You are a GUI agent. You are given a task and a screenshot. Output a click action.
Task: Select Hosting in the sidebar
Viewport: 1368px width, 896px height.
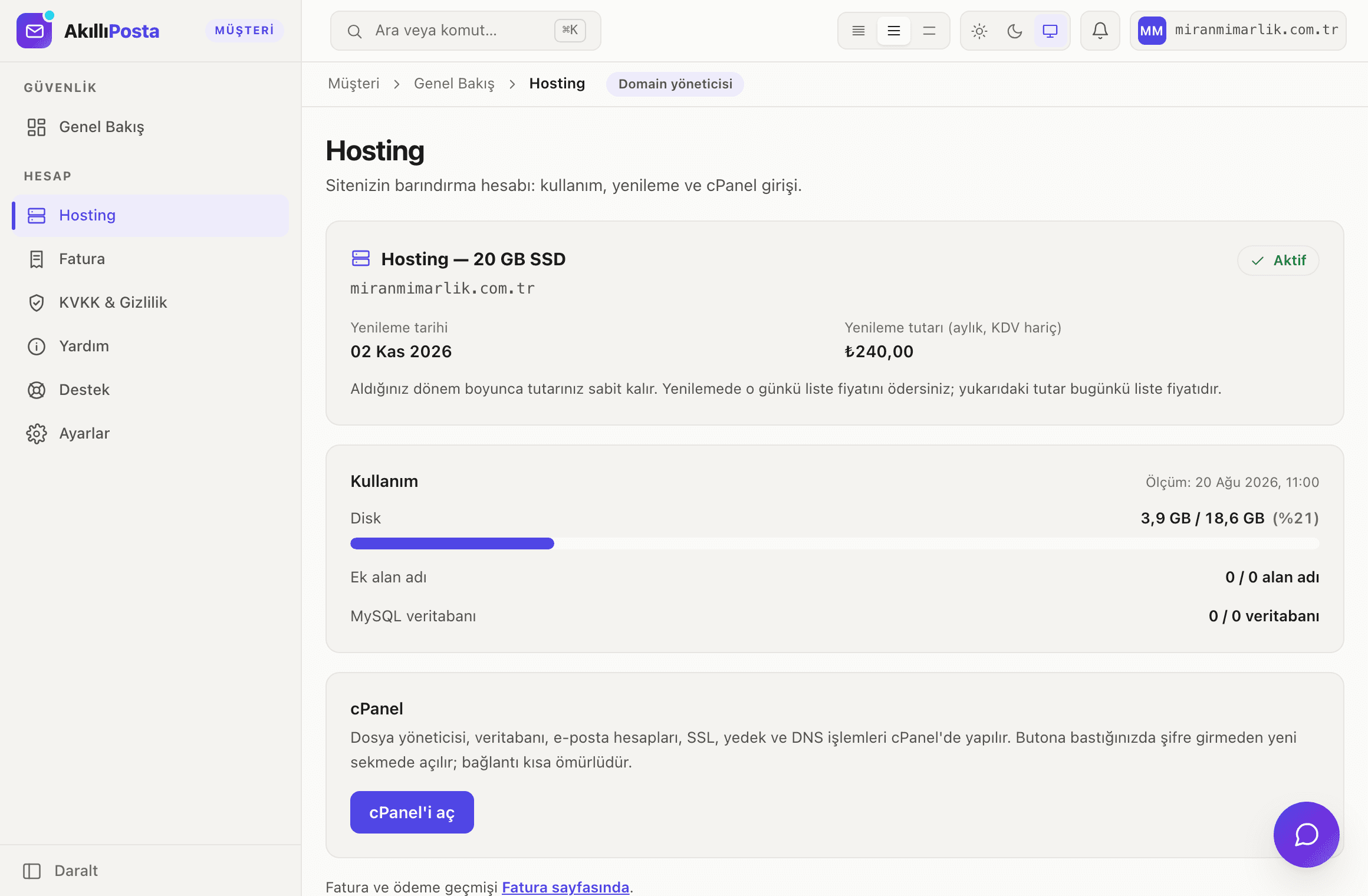(x=150, y=216)
